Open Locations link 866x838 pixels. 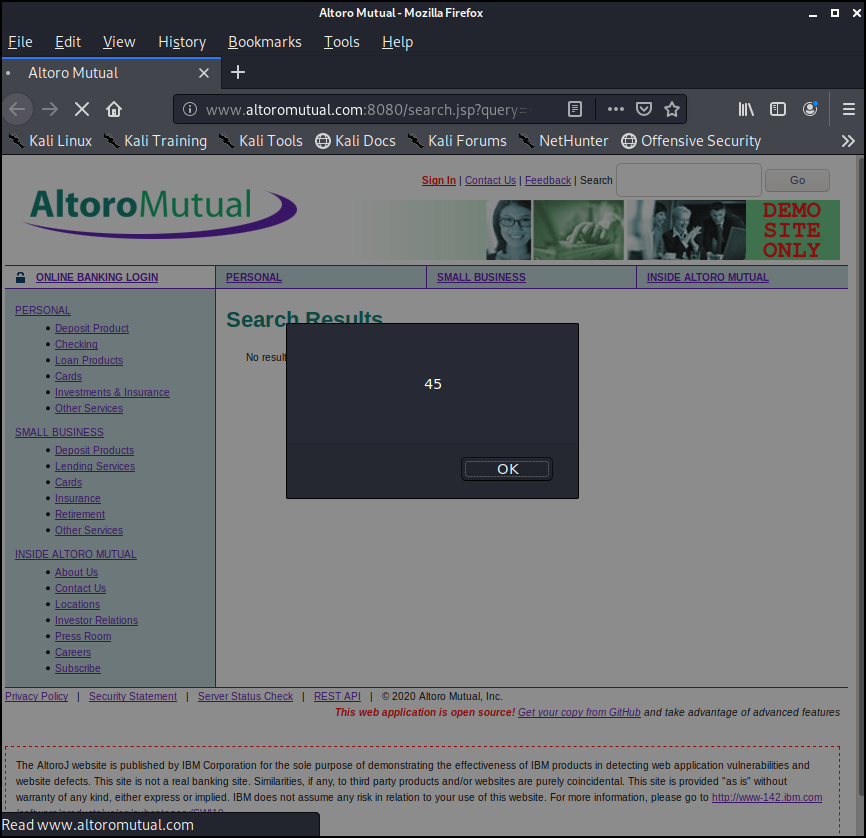point(77,604)
